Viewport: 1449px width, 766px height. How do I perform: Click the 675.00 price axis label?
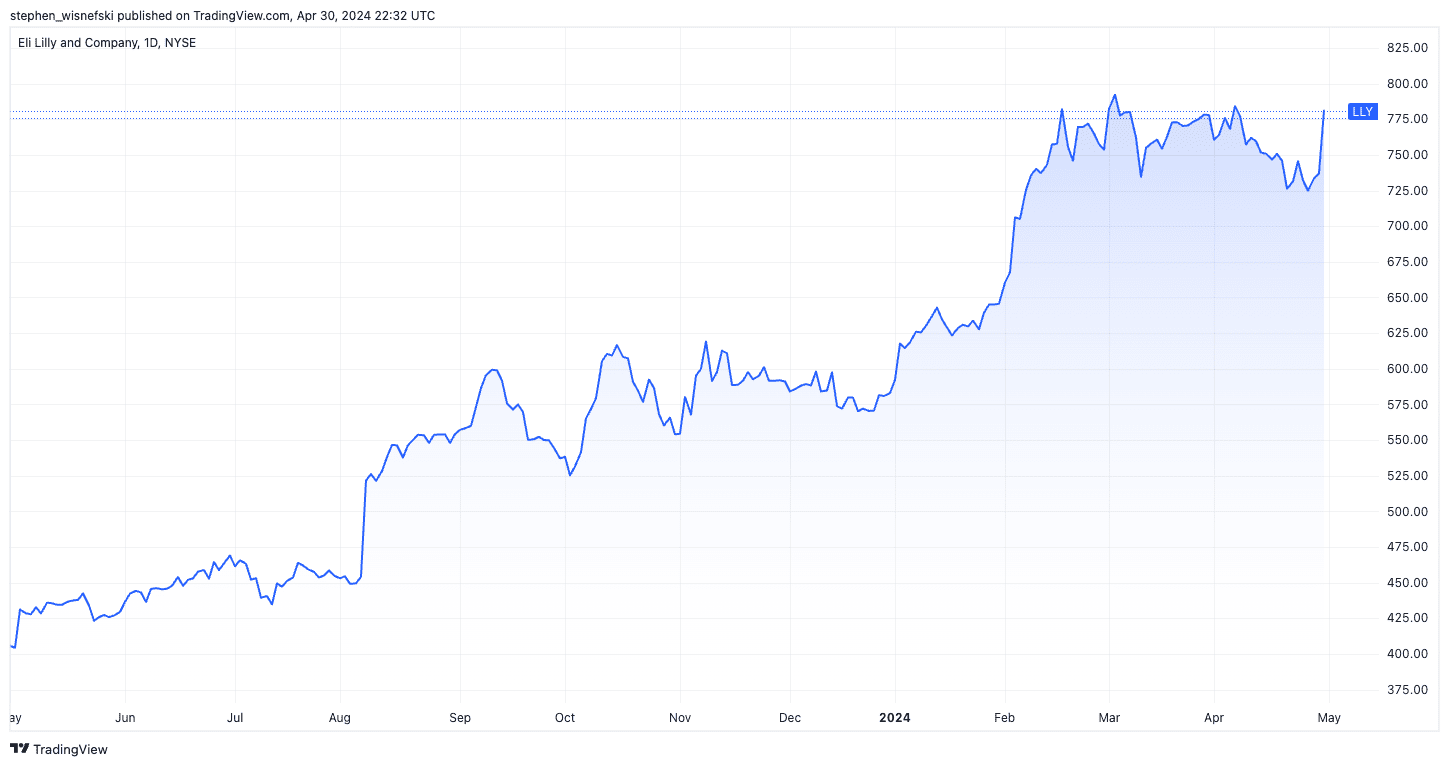(x=1406, y=262)
